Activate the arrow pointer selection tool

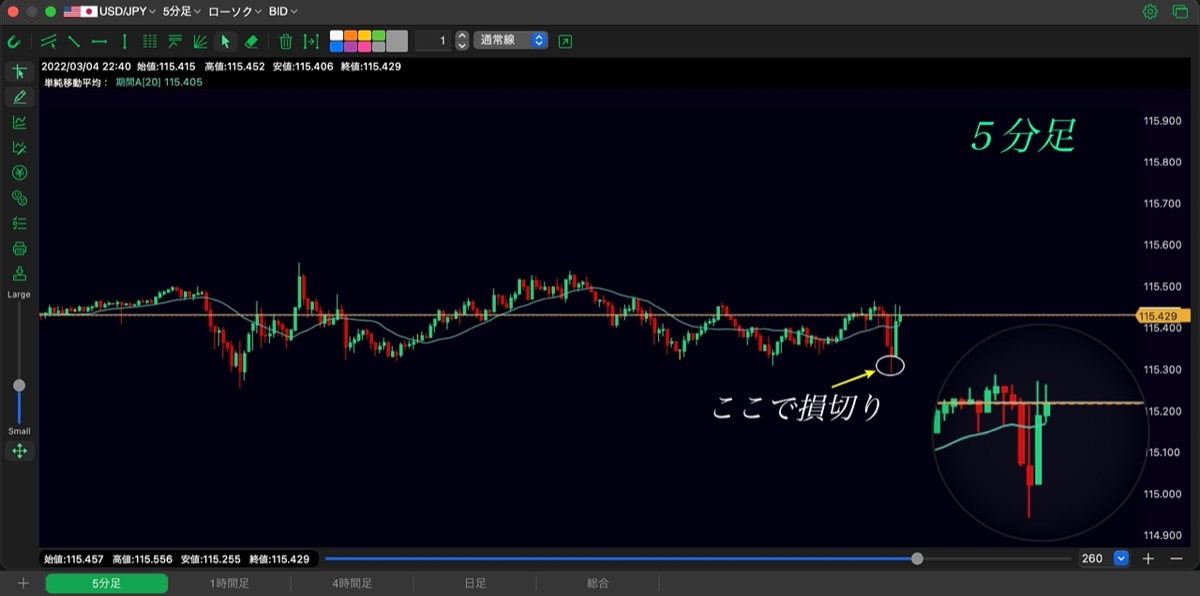[x=225, y=41]
